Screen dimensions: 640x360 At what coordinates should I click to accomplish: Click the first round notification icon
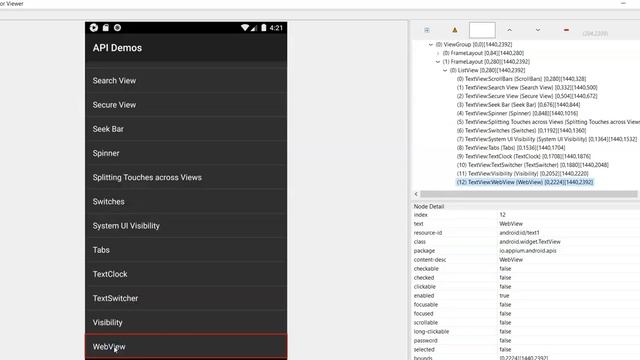tap(94, 28)
